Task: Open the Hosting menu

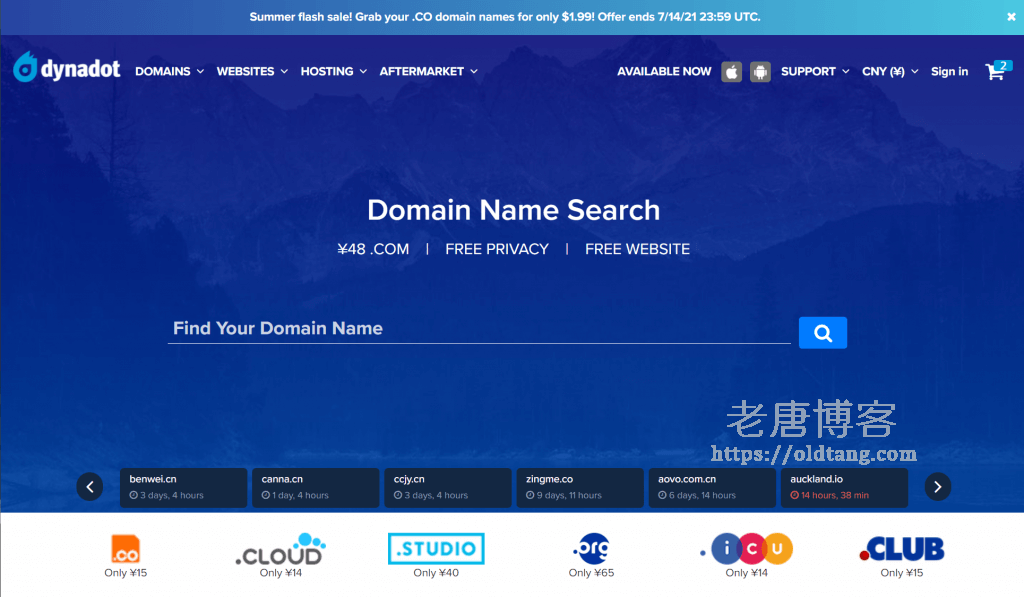Action: [333, 72]
